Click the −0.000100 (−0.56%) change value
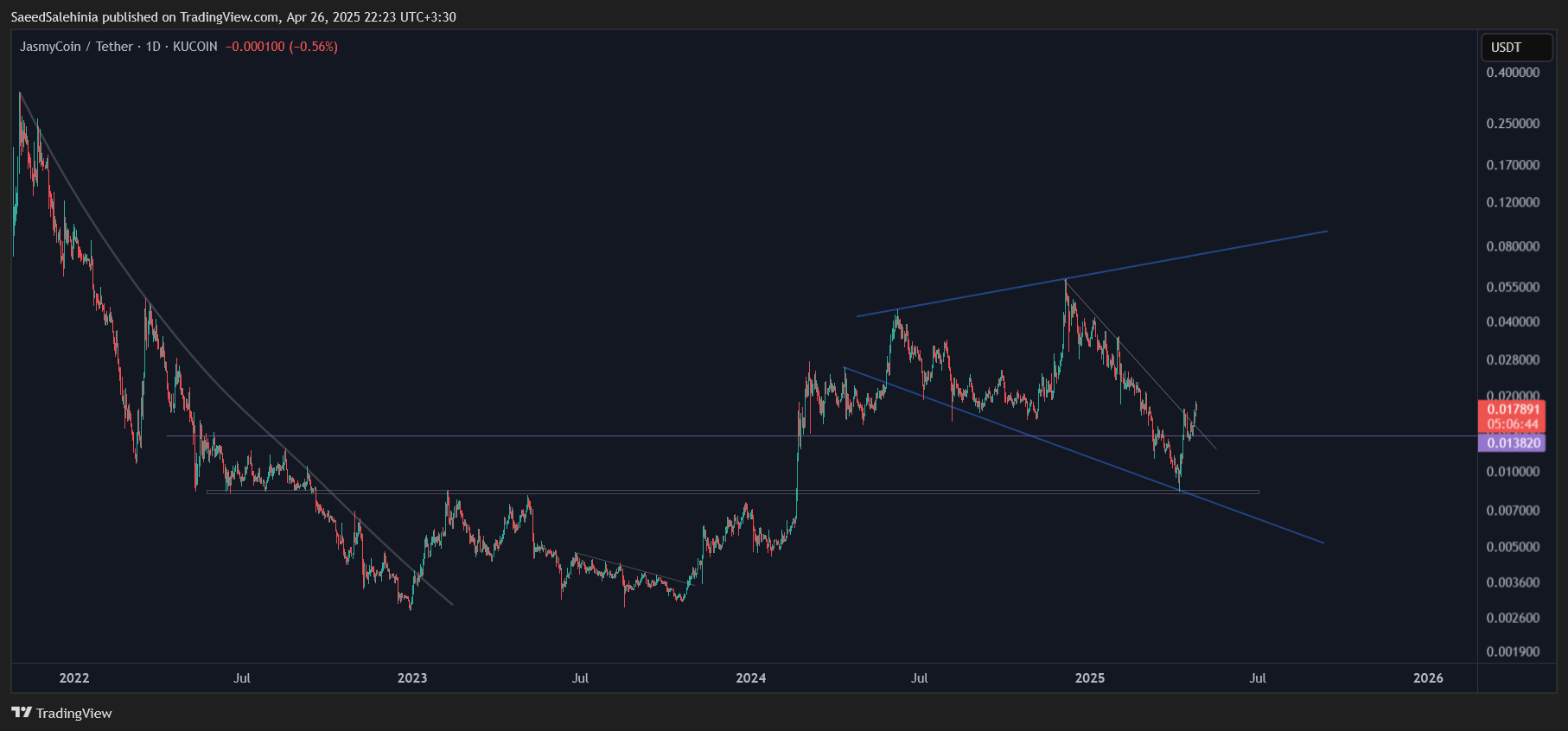This screenshot has width=1568, height=731. coord(282,47)
